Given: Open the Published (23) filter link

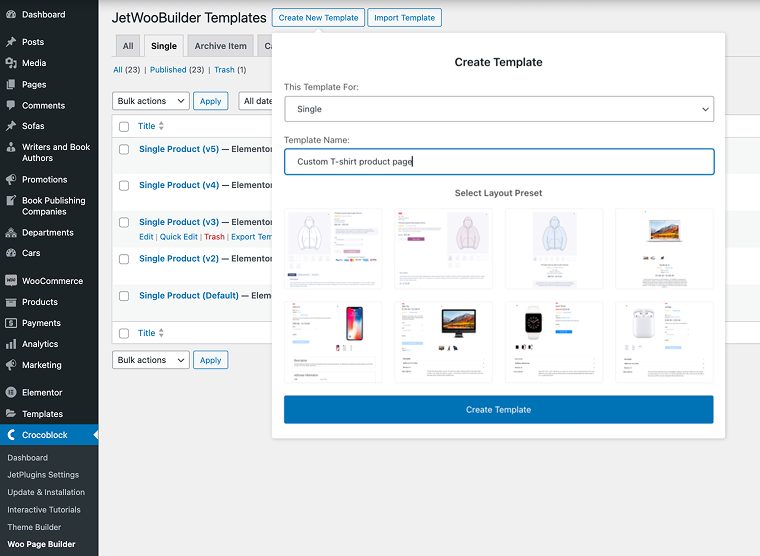Looking at the screenshot, I should coord(177,70).
